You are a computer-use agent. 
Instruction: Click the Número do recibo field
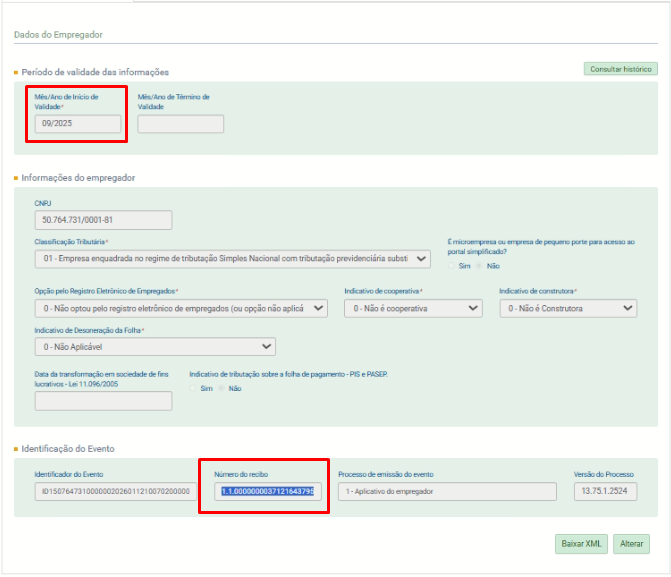(x=267, y=491)
